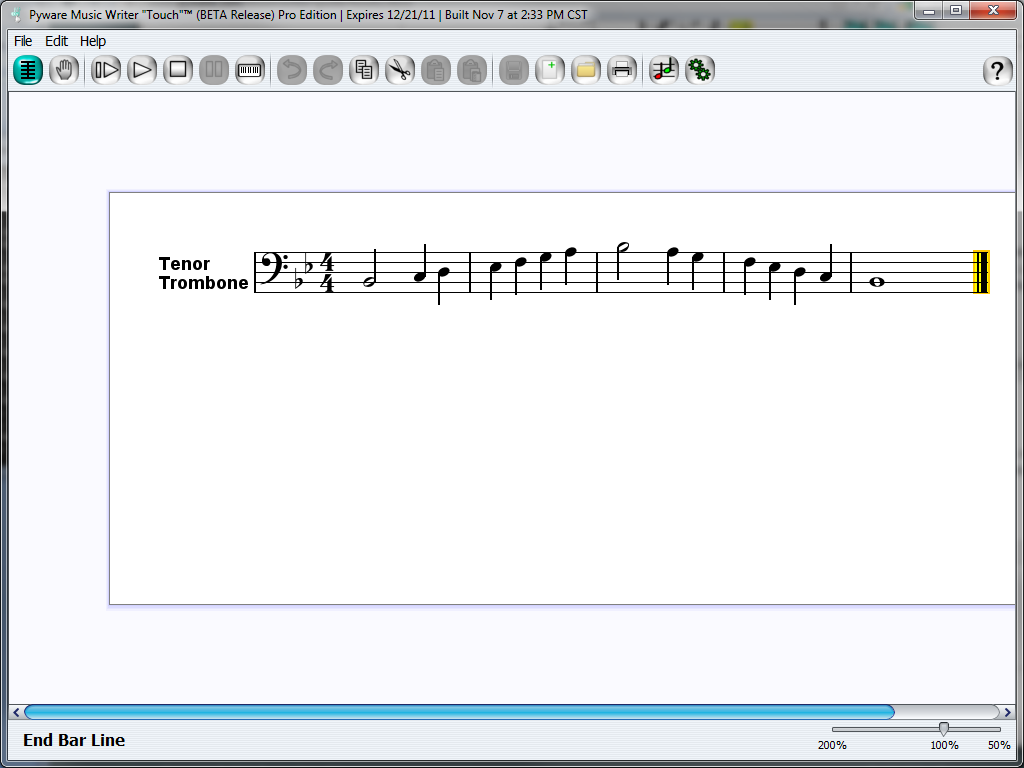
Task: Open the Edit menu
Action: (57, 41)
